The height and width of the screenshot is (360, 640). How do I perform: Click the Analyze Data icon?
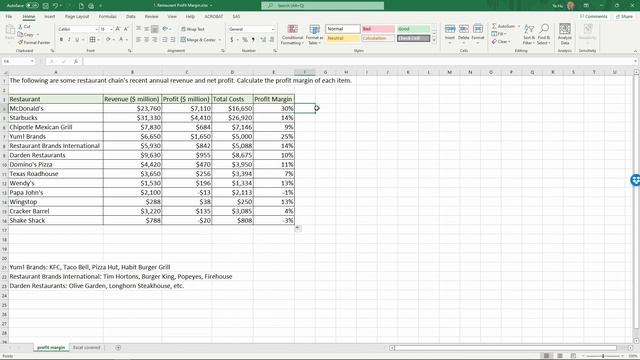(x=565, y=34)
